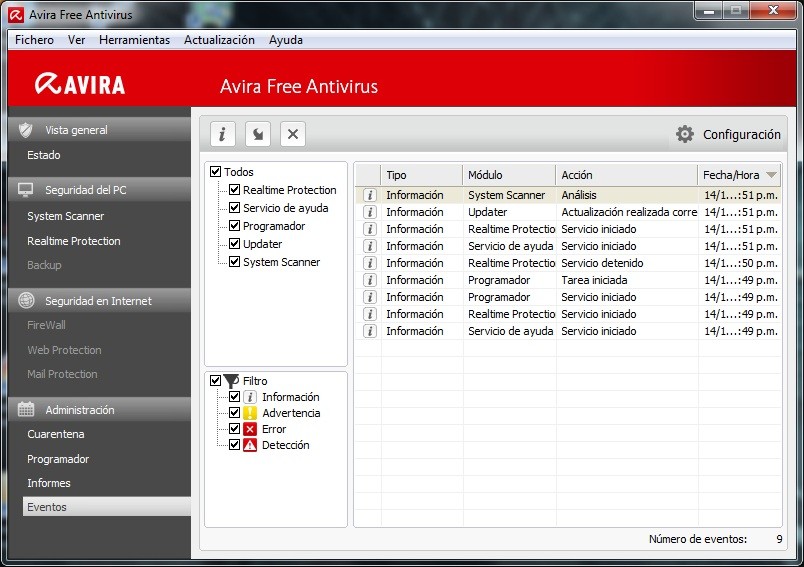Open System Scanner in the sidebar
804x567 pixels.
[x=66, y=216]
